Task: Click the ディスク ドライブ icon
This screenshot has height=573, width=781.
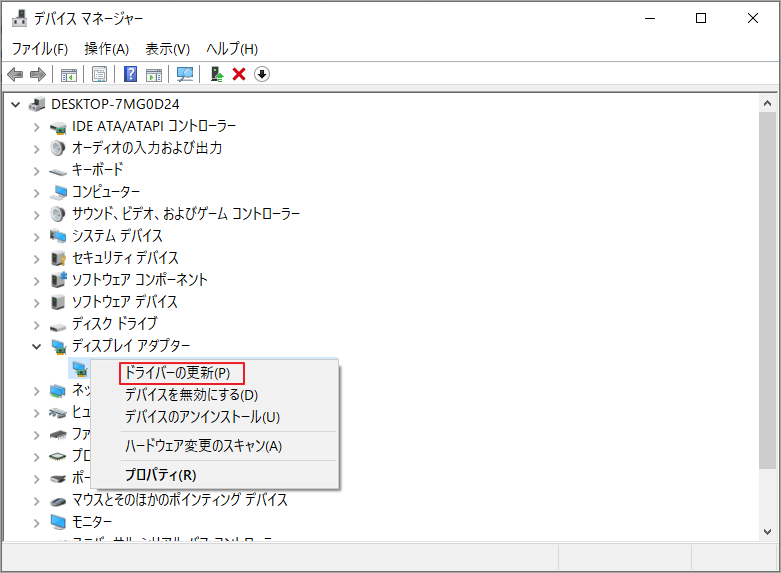Action: pos(58,326)
